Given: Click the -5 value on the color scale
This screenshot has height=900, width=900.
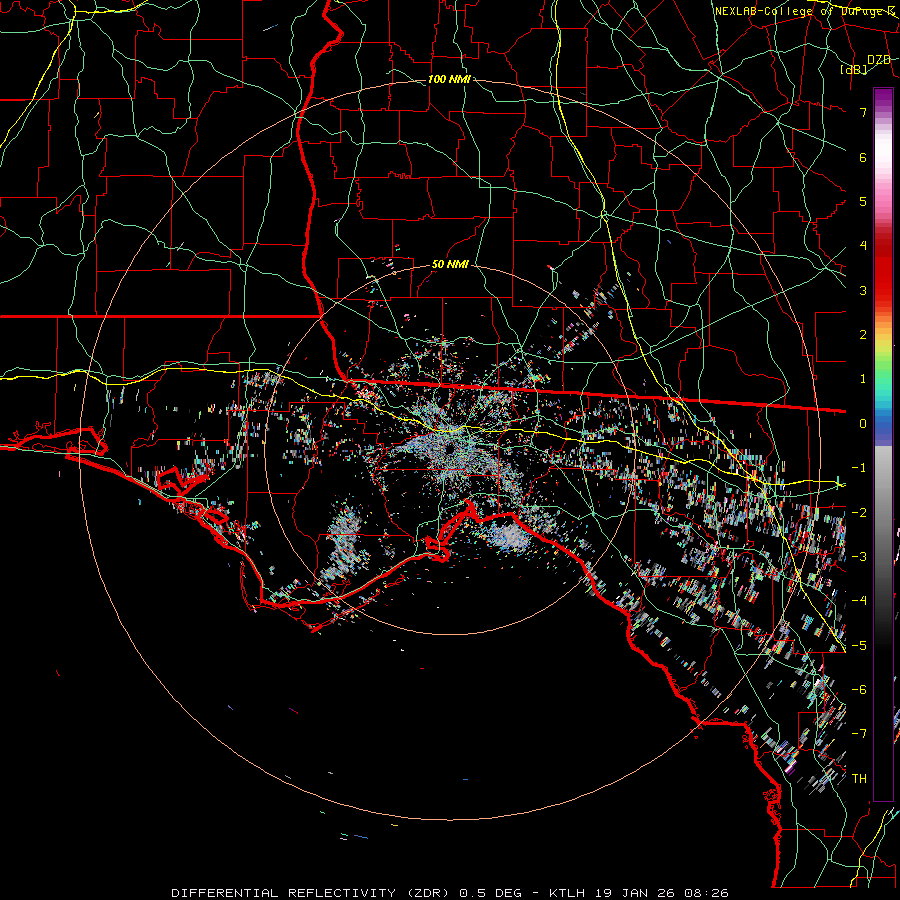Looking at the screenshot, I should click(859, 646).
